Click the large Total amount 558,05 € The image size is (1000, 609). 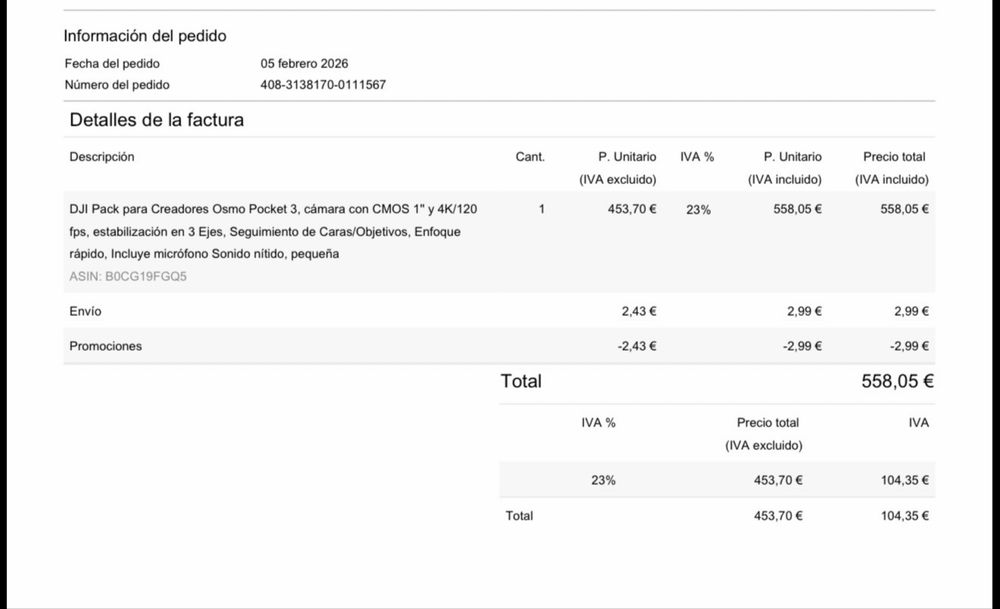(897, 381)
